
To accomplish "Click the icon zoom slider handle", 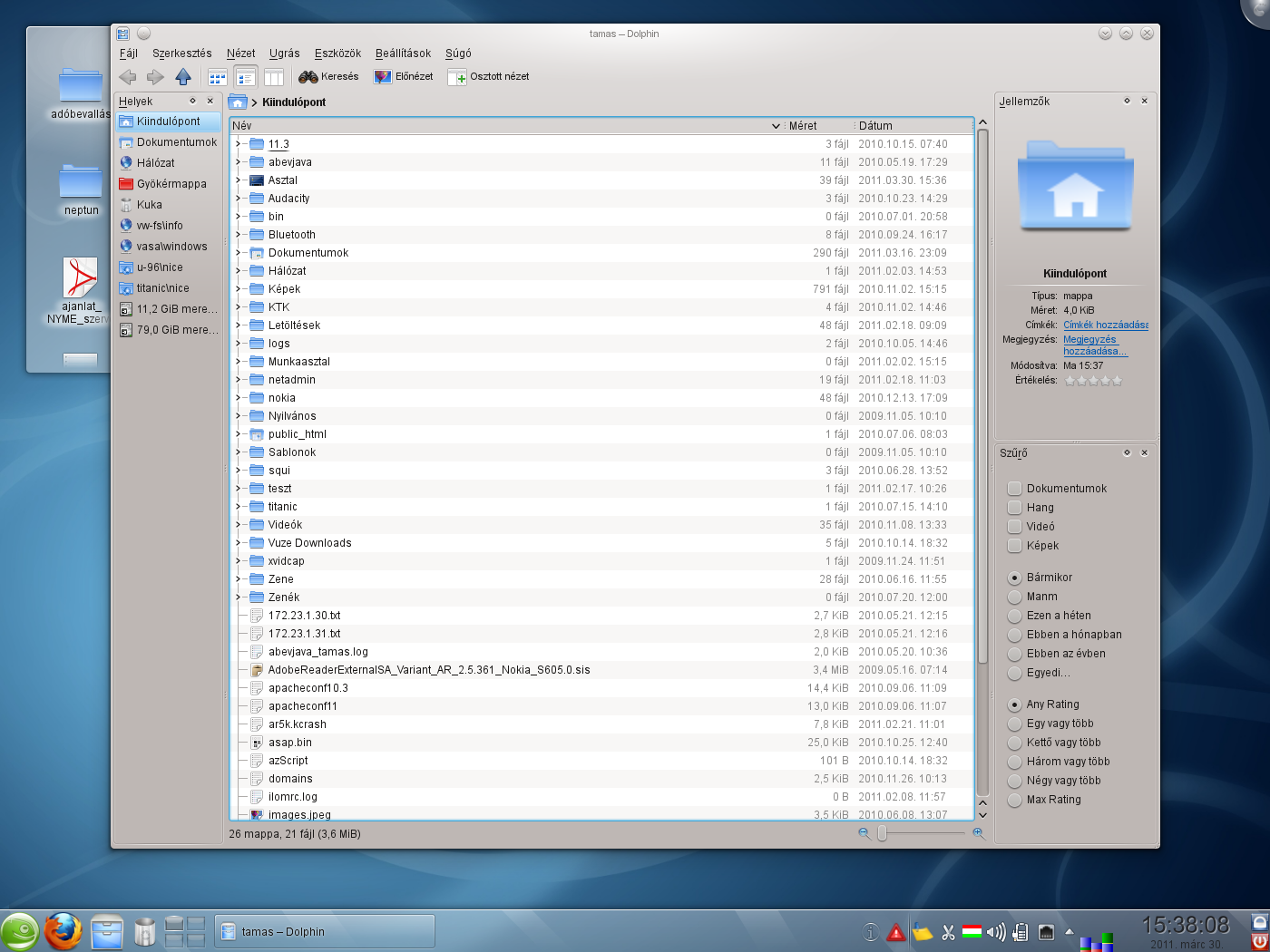I will point(882,833).
